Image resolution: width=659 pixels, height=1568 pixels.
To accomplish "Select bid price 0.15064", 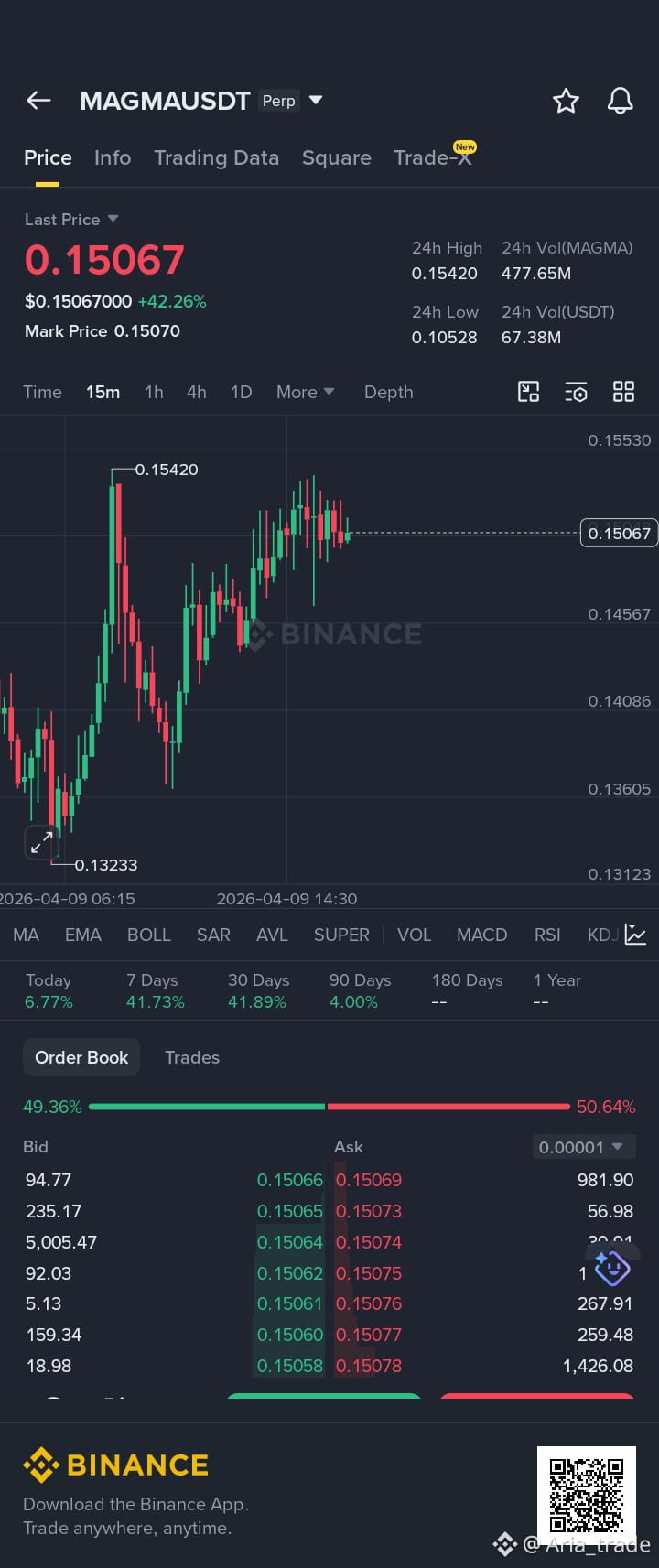I will (x=289, y=1242).
